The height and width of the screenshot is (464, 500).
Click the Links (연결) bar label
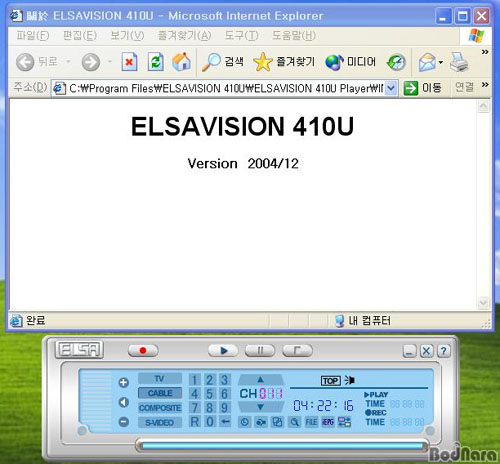(465, 87)
